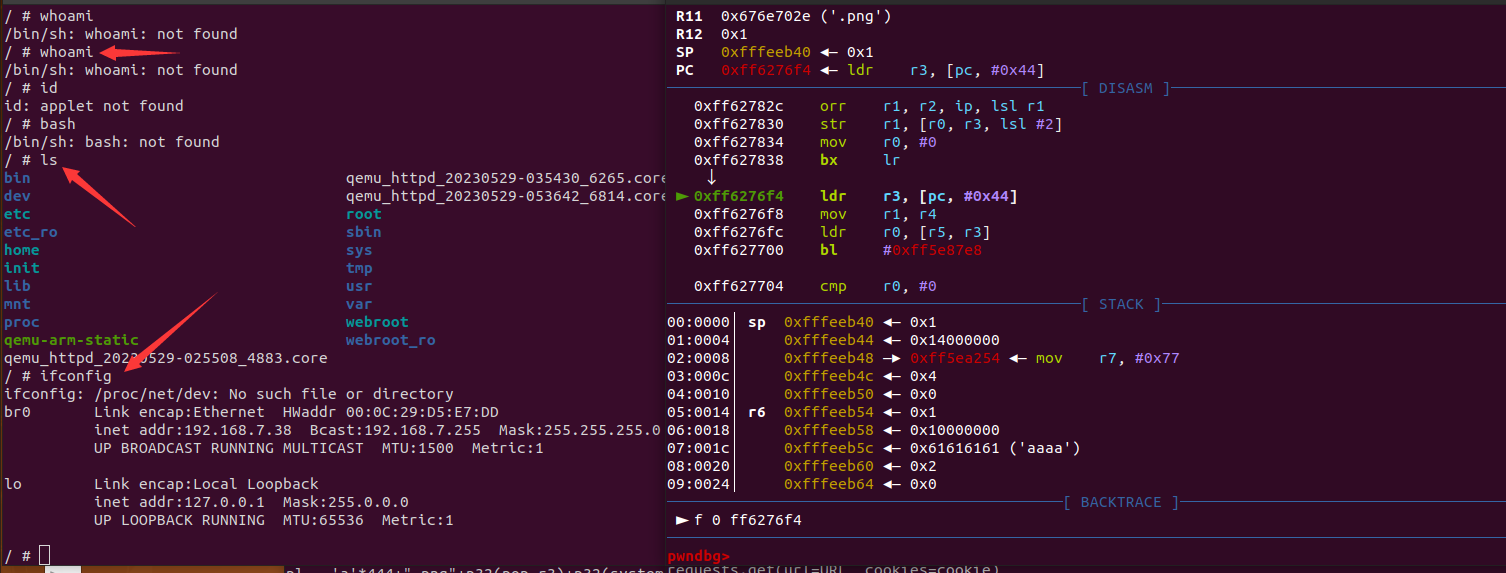Select '/bin/sh: bash: not found' output
Screen dimensions: 1506x573
[x=112, y=142]
